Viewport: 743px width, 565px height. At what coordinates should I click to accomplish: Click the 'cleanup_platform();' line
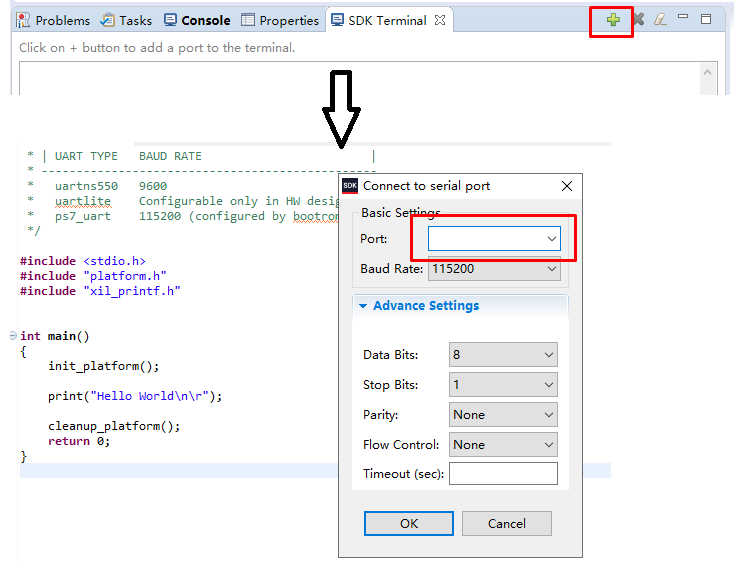114,426
